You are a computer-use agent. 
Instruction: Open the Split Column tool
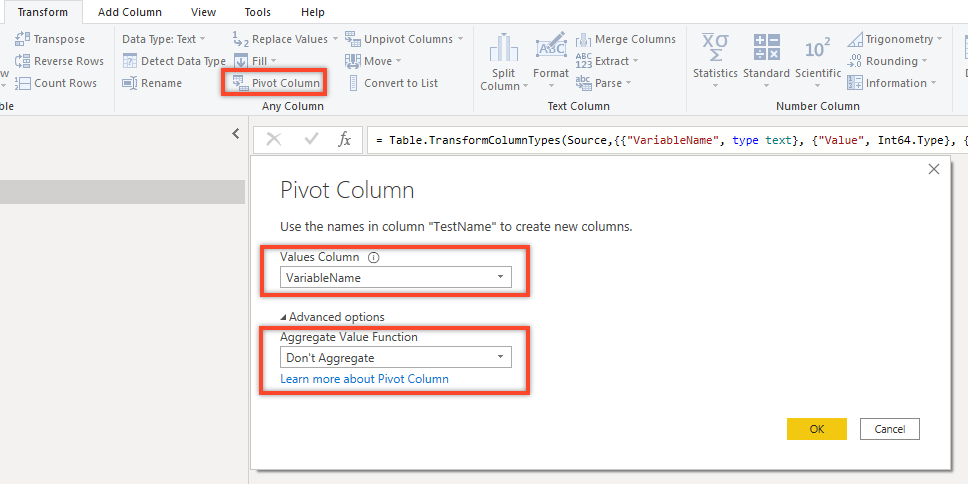pos(503,62)
